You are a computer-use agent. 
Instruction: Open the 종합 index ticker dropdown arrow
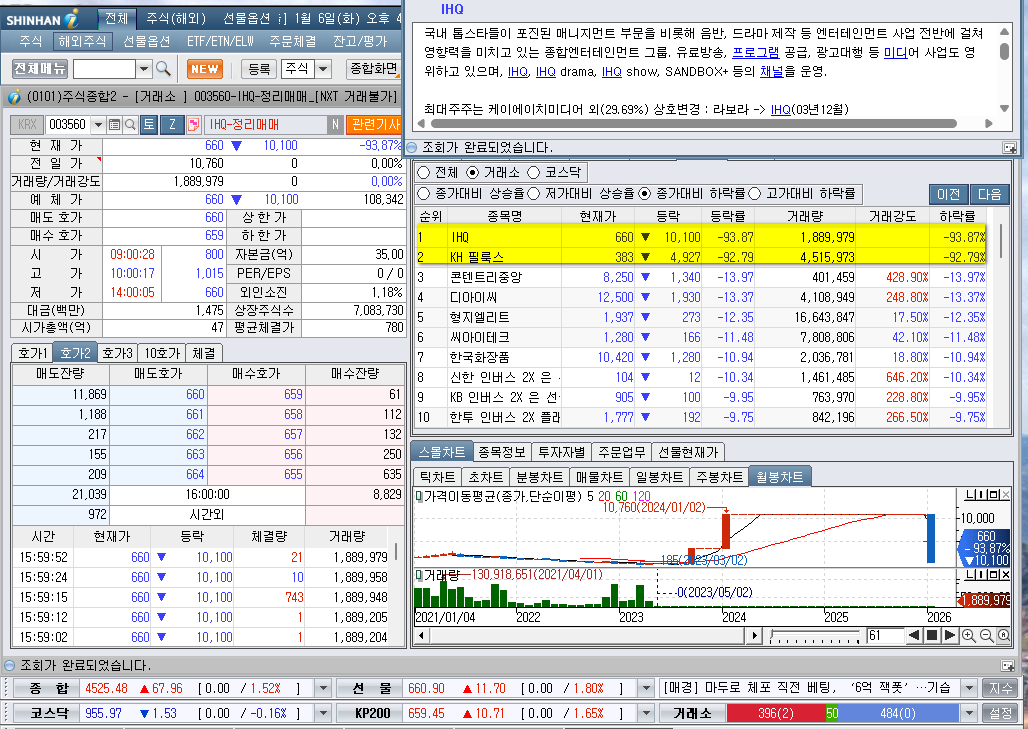323,688
